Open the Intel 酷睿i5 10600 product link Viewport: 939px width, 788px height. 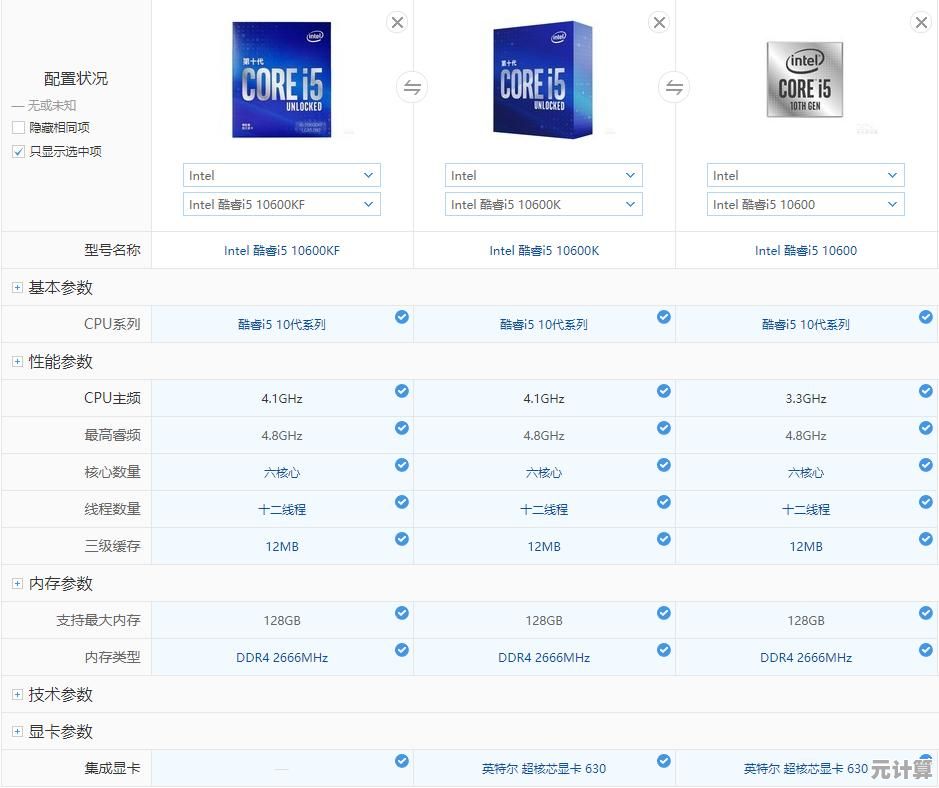(x=806, y=251)
